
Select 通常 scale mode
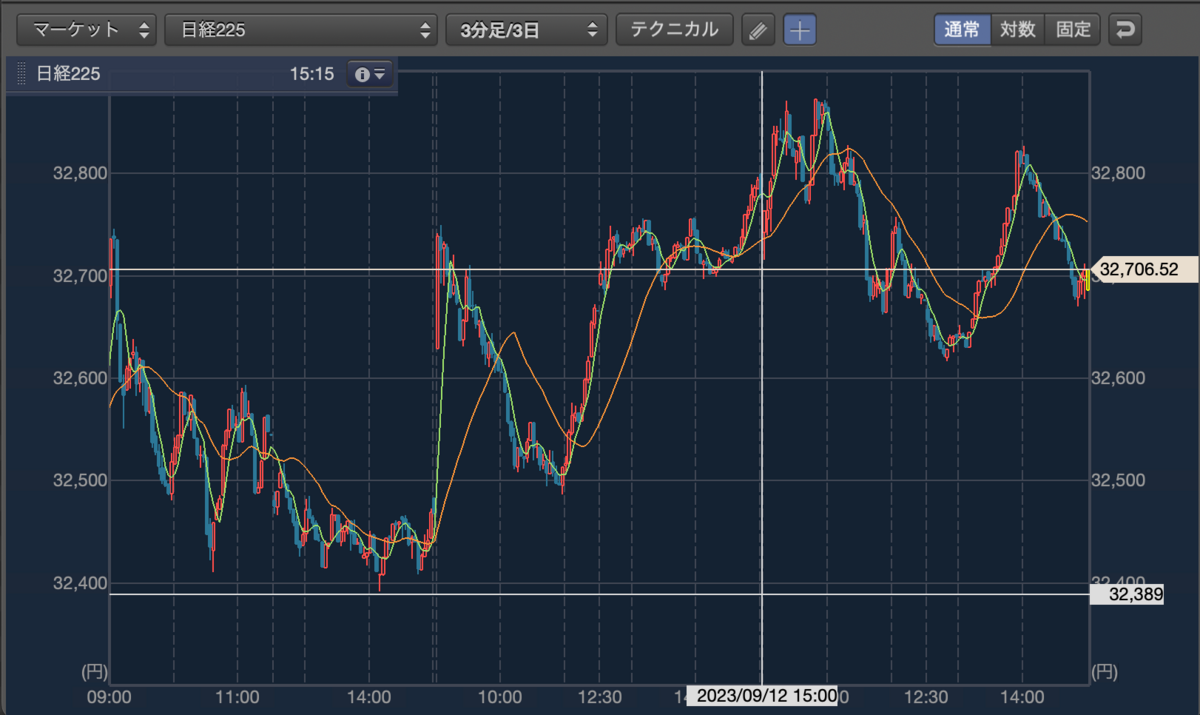click(963, 29)
